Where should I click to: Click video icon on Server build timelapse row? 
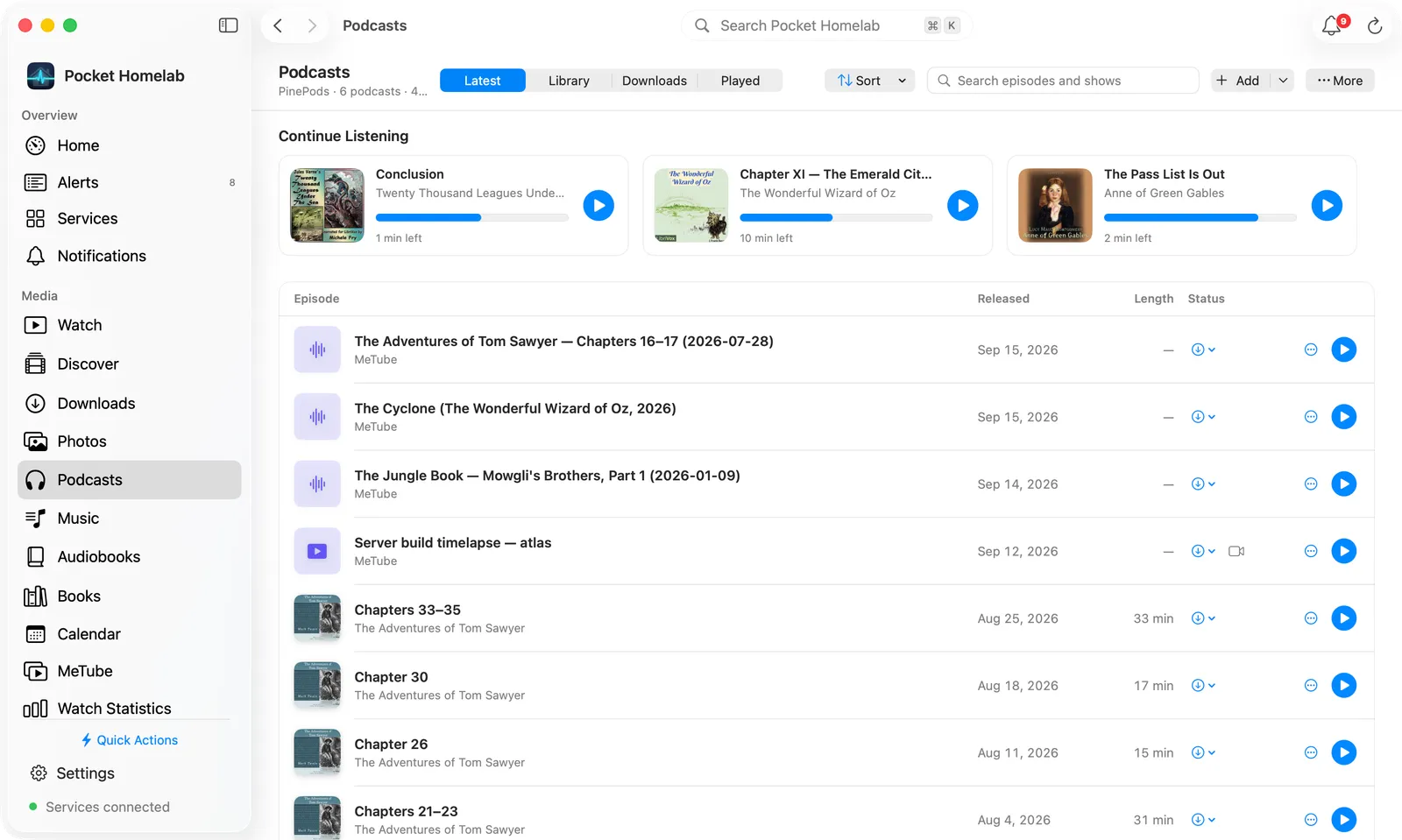click(x=1236, y=551)
